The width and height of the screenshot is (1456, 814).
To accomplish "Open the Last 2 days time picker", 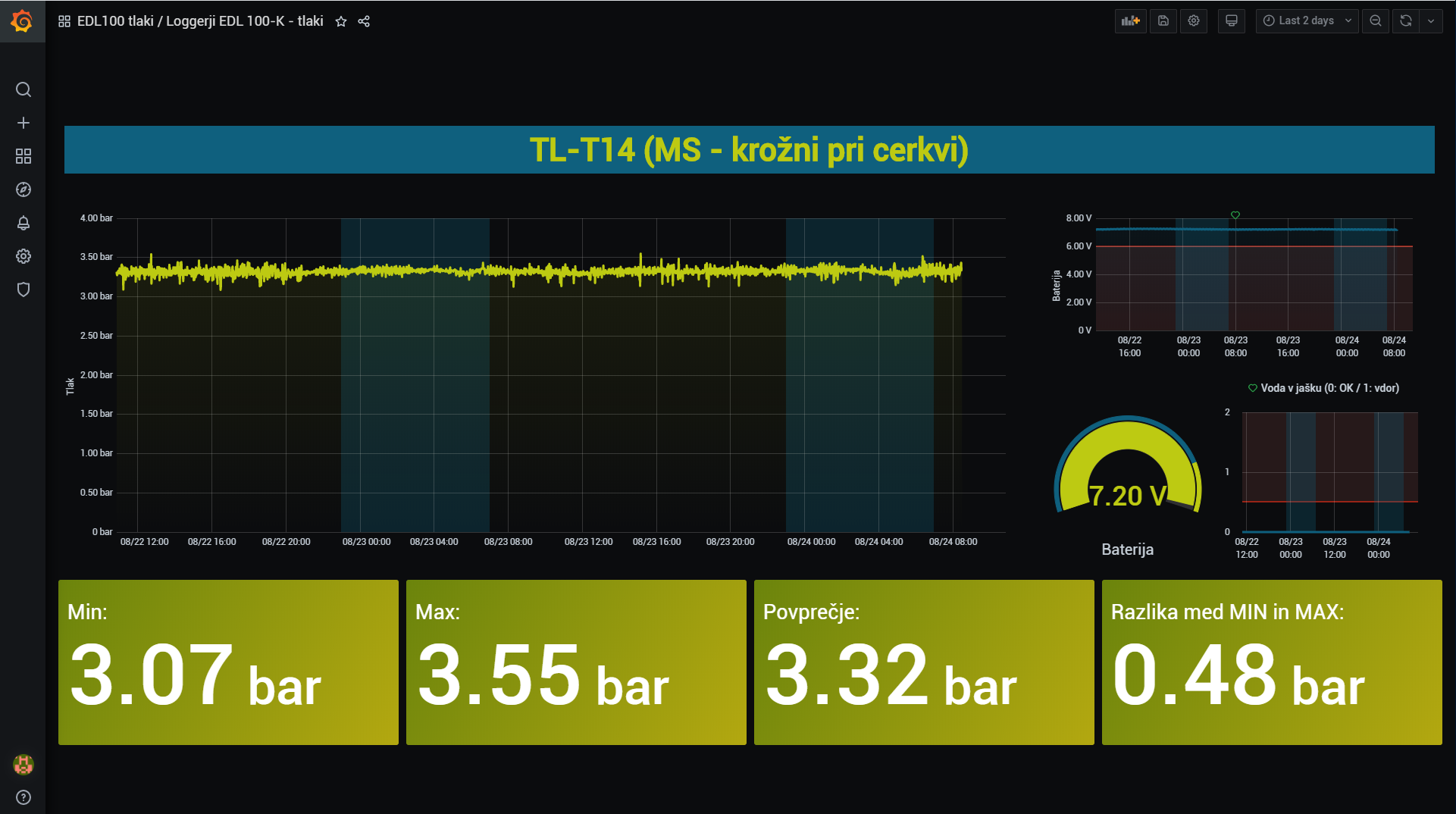I will [1307, 21].
